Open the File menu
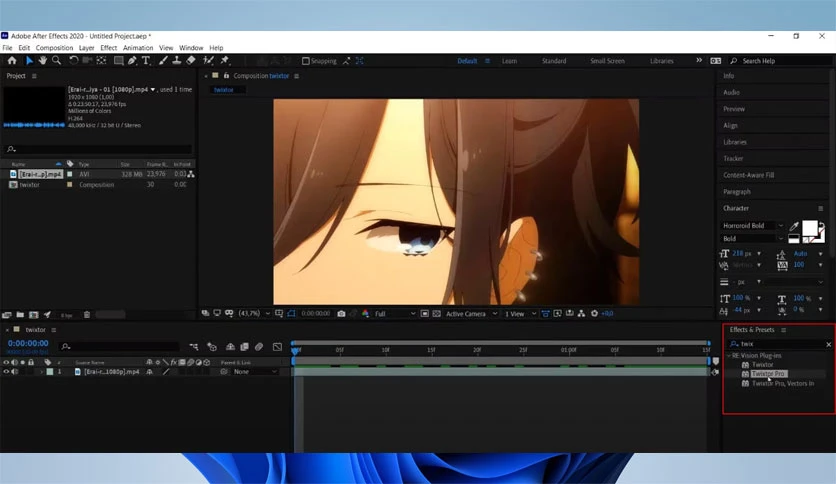 [7, 48]
